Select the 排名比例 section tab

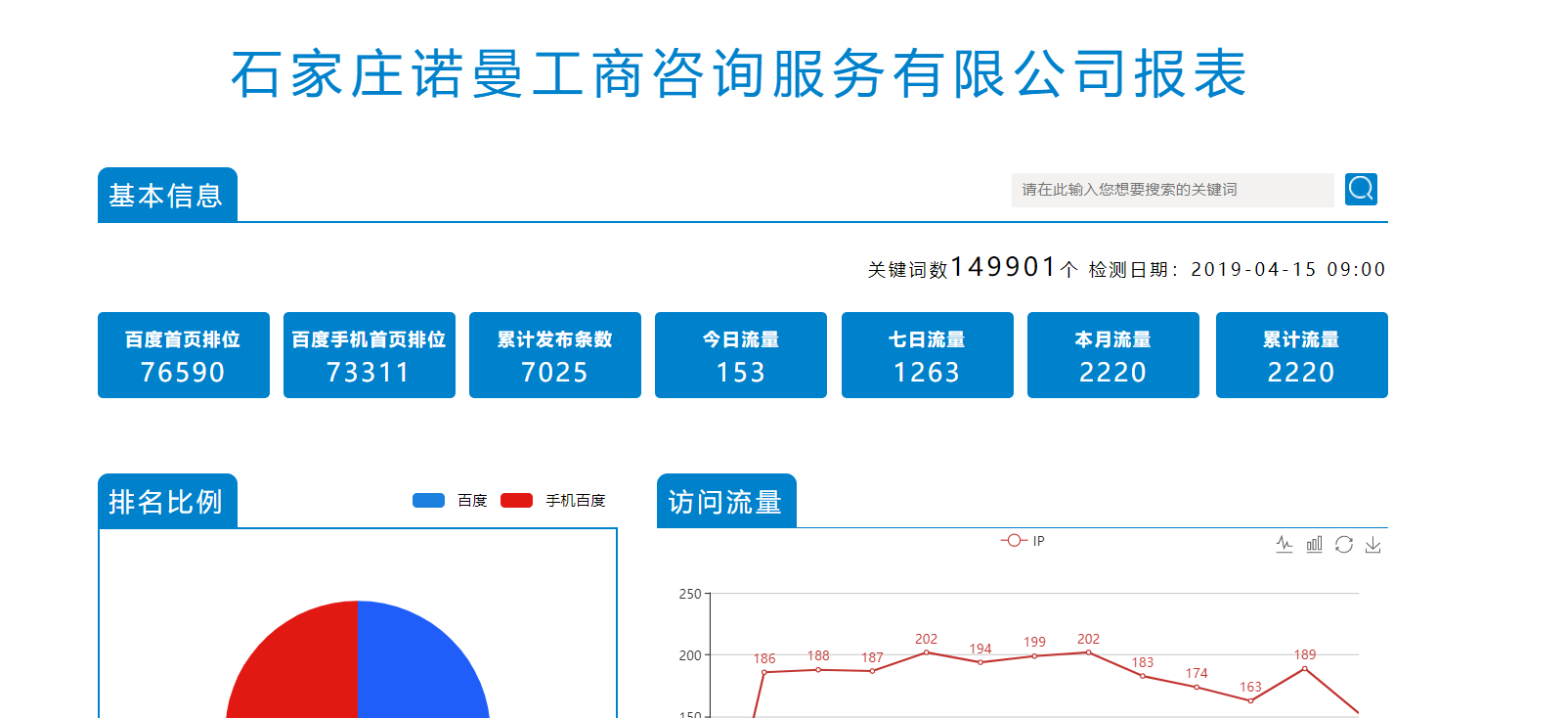click(x=167, y=501)
